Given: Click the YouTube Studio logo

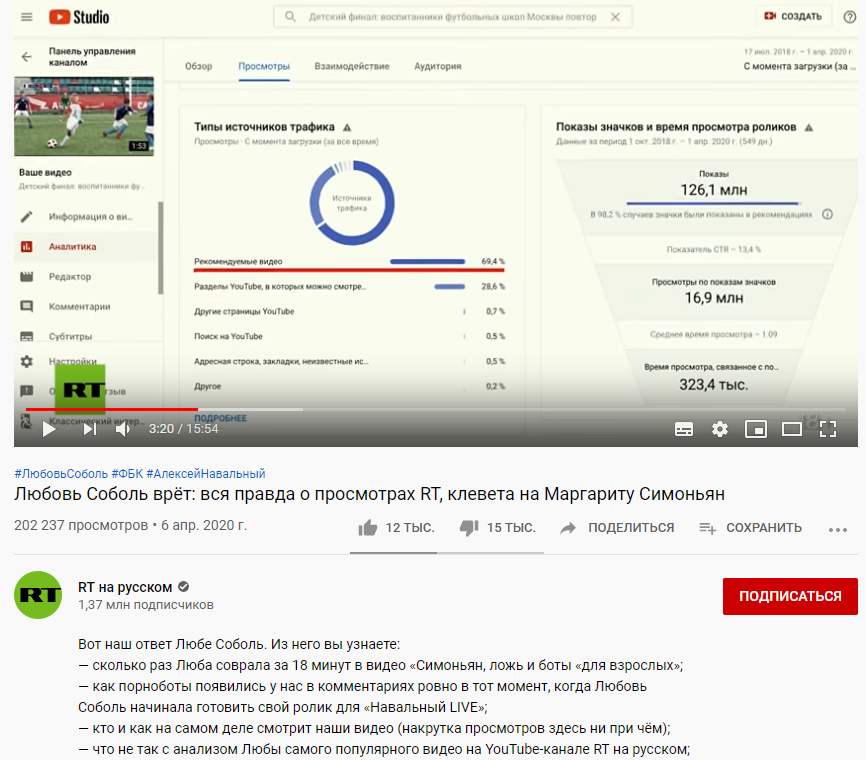Looking at the screenshot, I should [x=79, y=17].
